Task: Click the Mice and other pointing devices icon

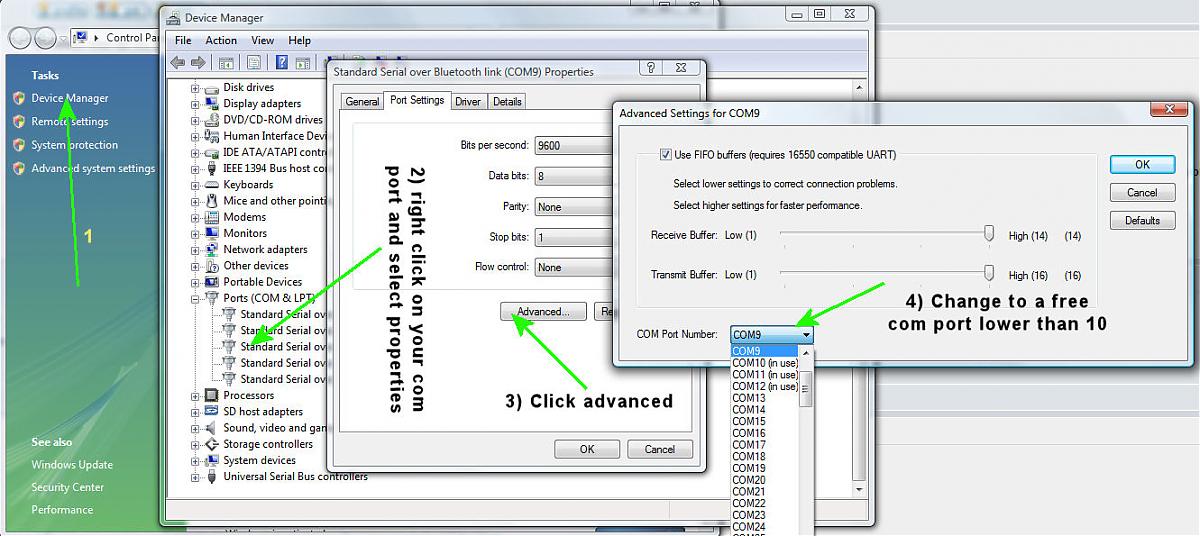Action: coord(212,201)
